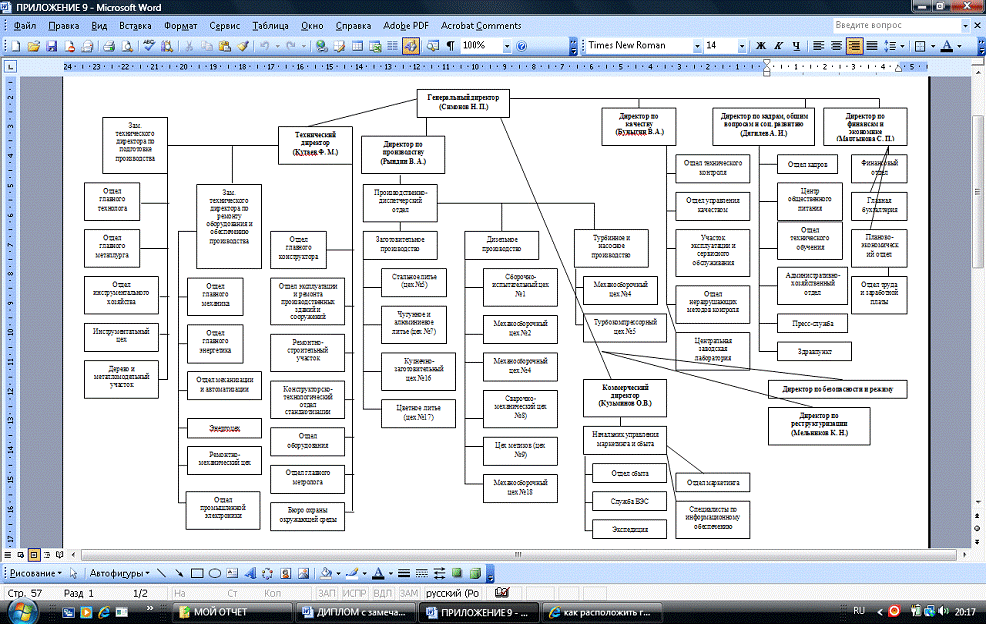Screen dimensions: 986x624
Task: Create a new blank document
Action: click(x=16, y=46)
